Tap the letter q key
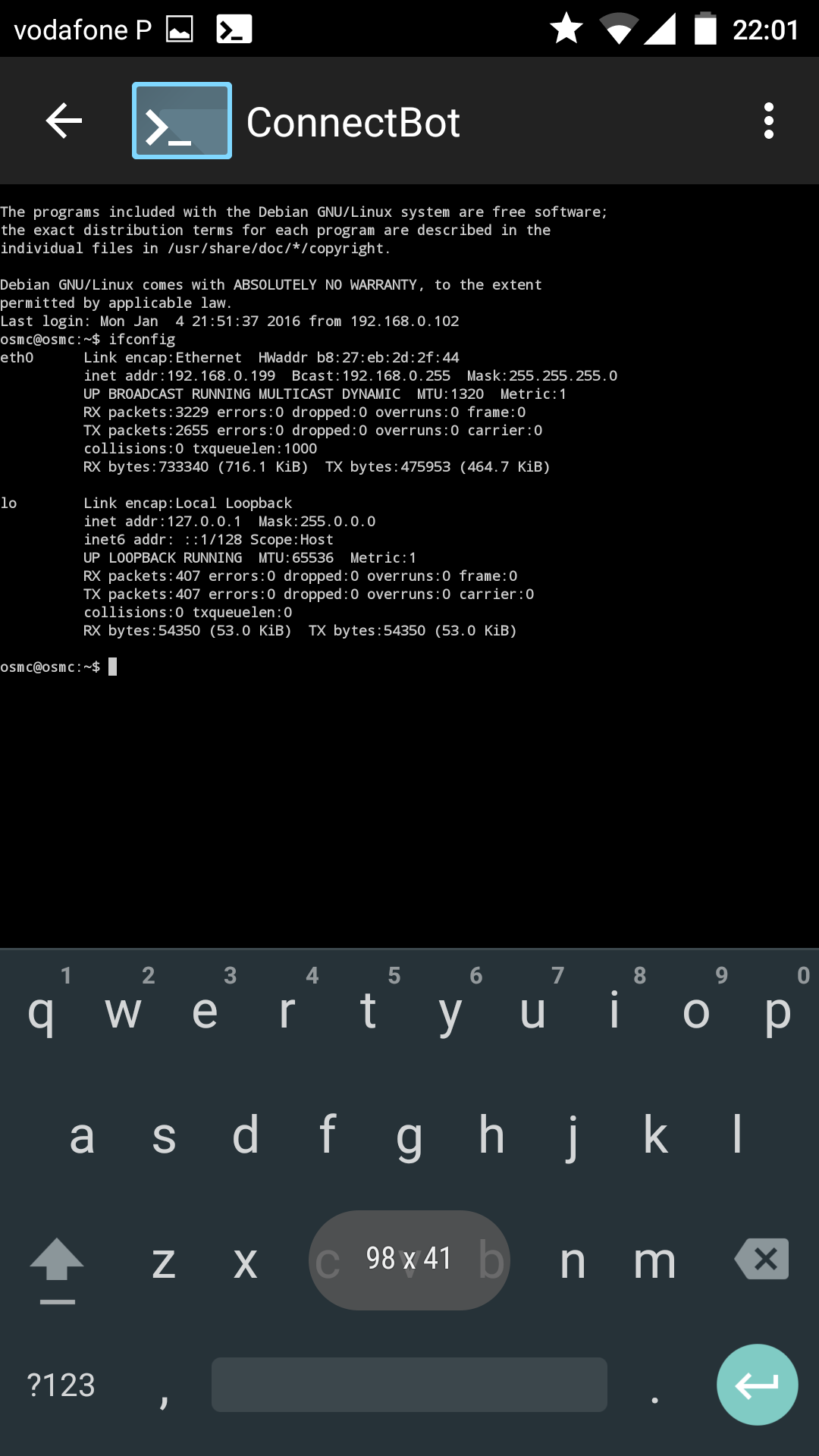 click(x=41, y=1011)
